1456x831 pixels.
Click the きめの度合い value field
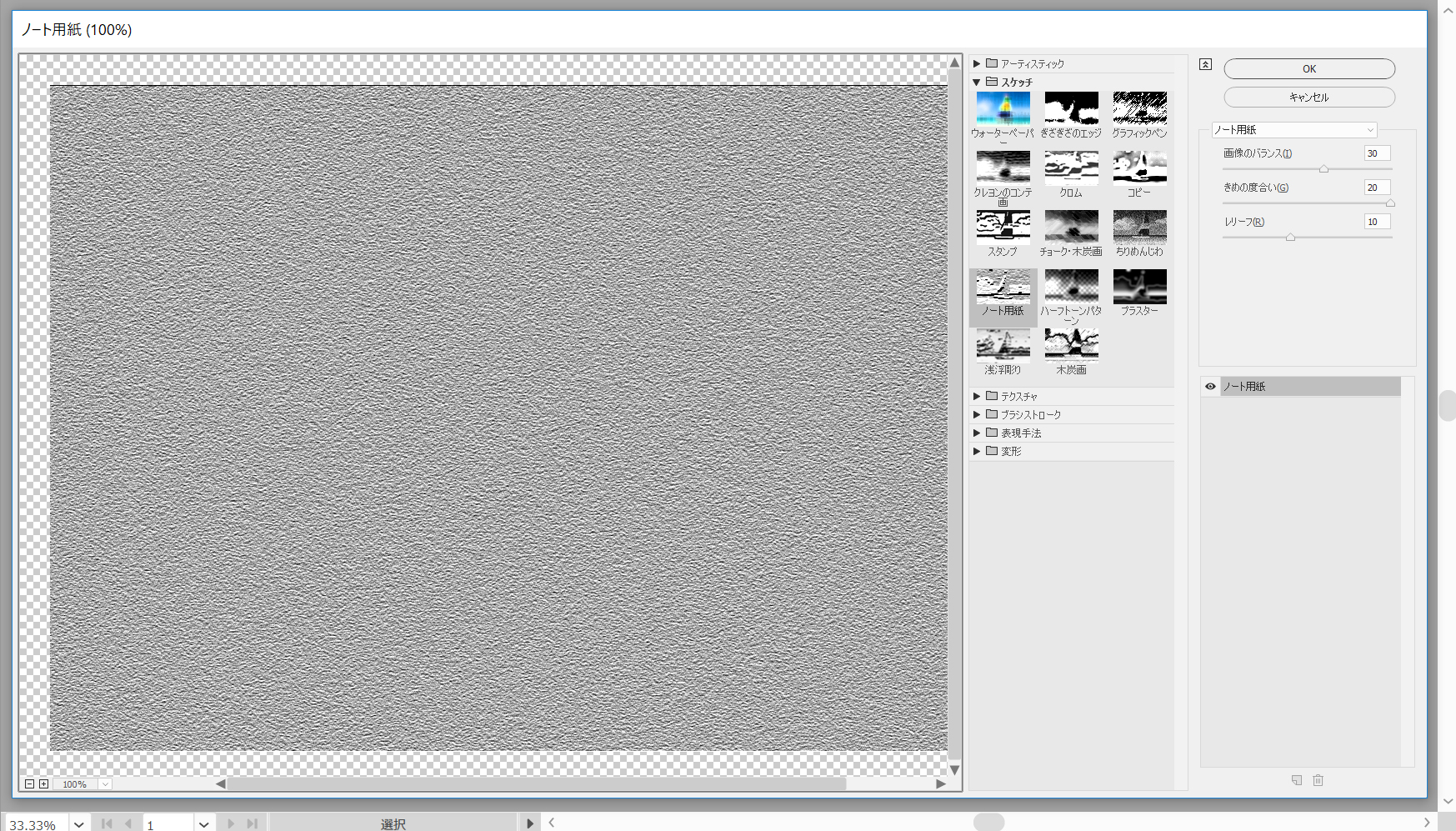pyautogui.click(x=1377, y=188)
